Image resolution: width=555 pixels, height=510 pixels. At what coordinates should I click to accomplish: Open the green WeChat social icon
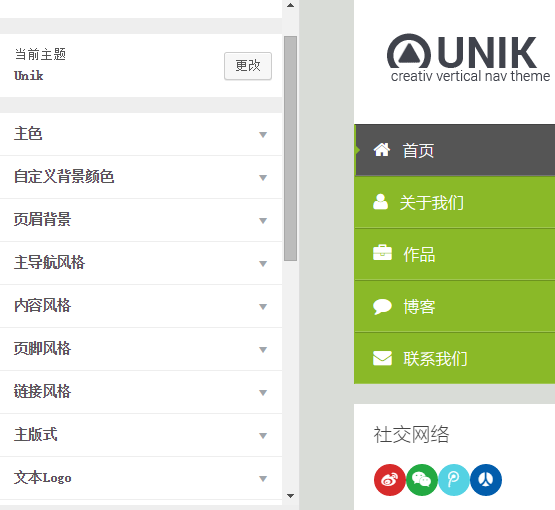(422, 480)
